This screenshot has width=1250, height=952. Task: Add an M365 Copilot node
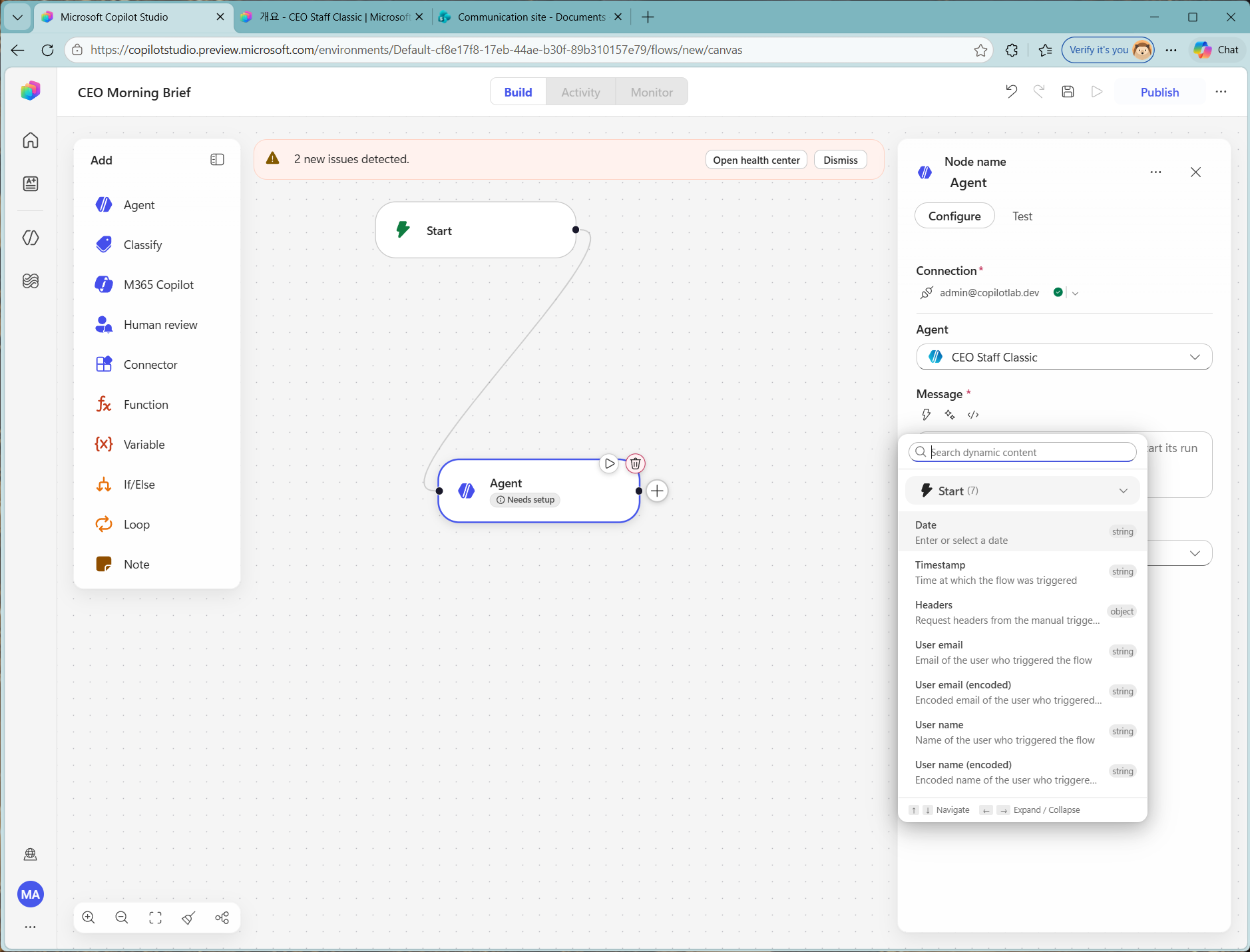pos(157,285)
